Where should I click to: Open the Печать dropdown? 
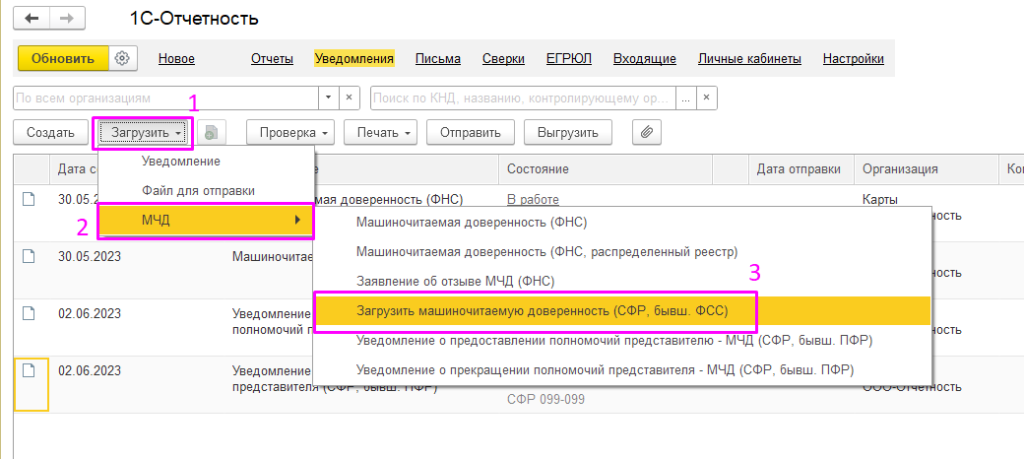click(x=381, y=132)
